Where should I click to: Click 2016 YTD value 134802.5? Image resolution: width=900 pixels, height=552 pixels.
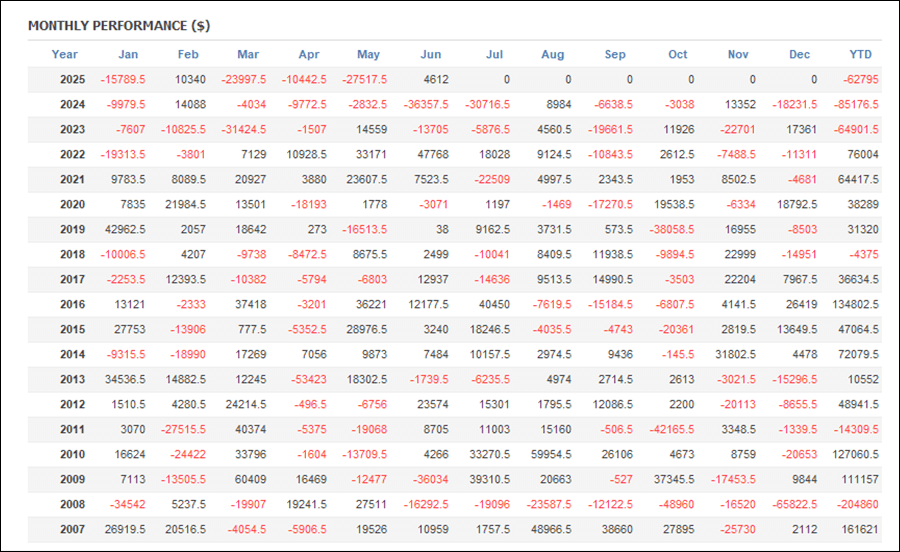[x=855, y=304]
